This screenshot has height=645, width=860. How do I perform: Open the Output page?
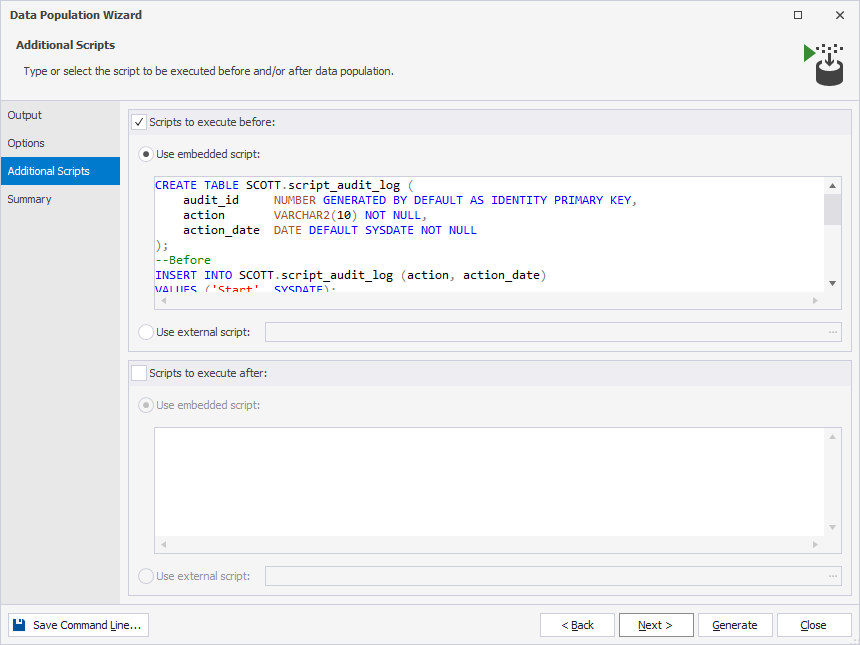[60, 115]
